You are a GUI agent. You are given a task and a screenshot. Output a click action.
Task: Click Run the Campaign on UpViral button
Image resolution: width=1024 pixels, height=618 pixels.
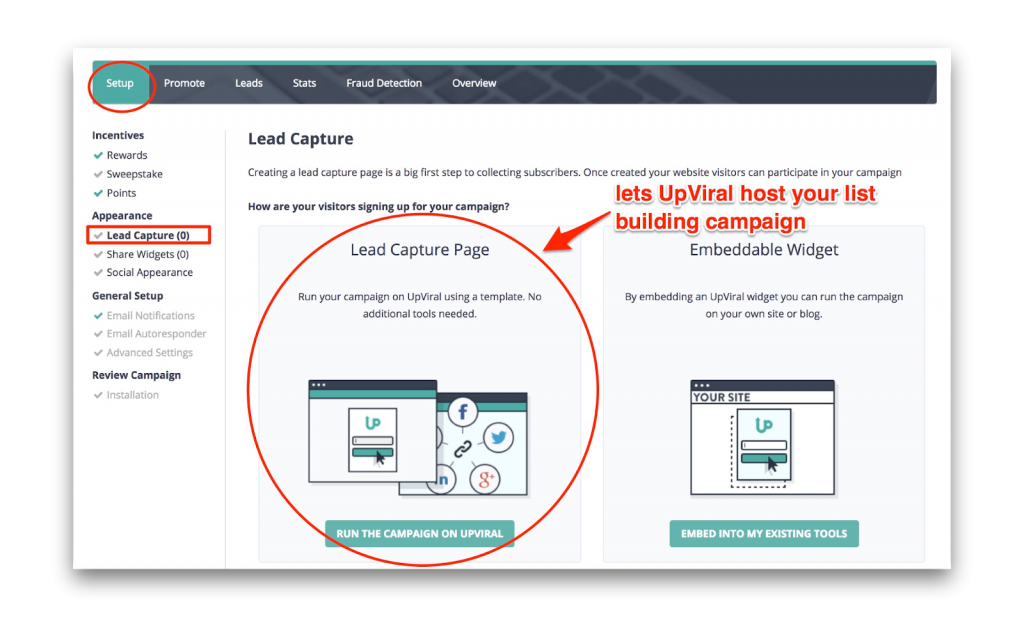[x=419, y=534]
